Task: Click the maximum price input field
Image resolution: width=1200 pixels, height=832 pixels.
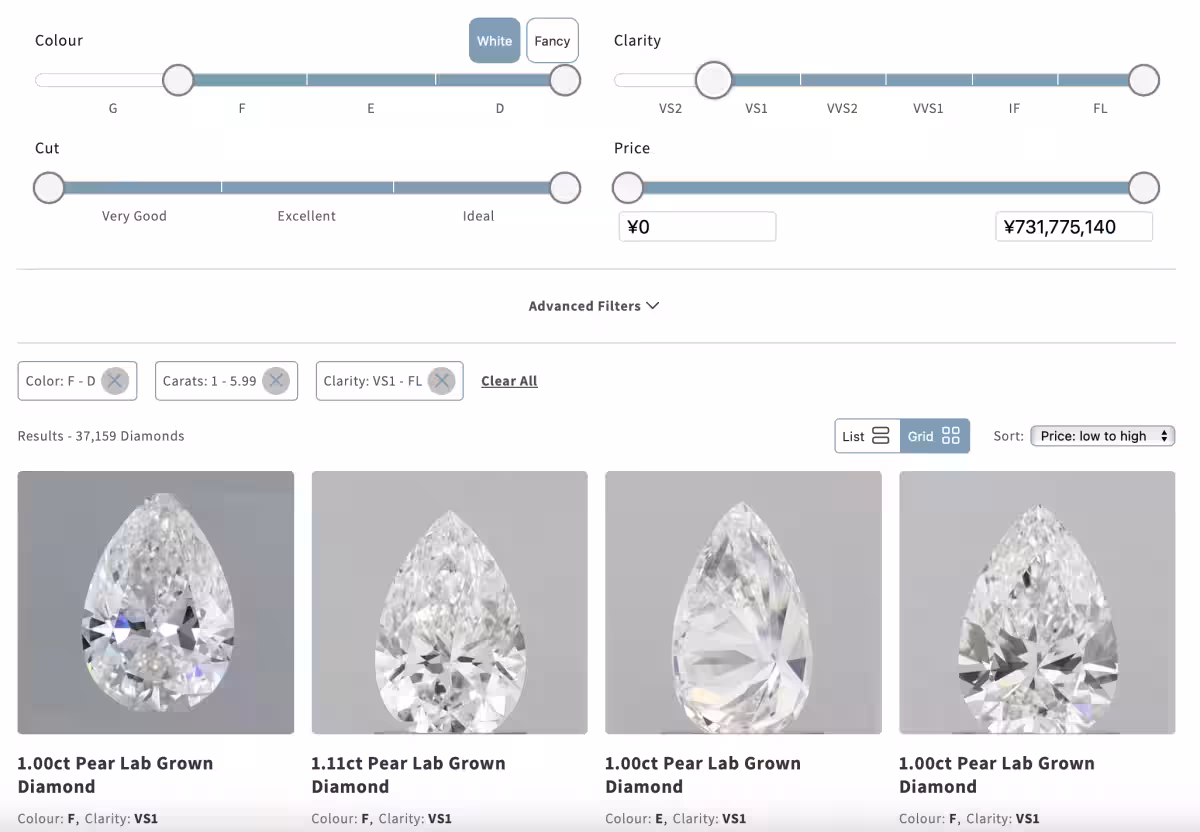Action: [1073, 227]
